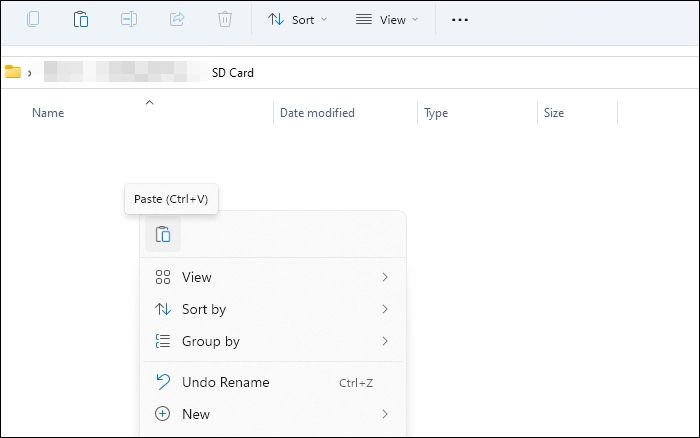Click the Name column header

click(48, 113)
